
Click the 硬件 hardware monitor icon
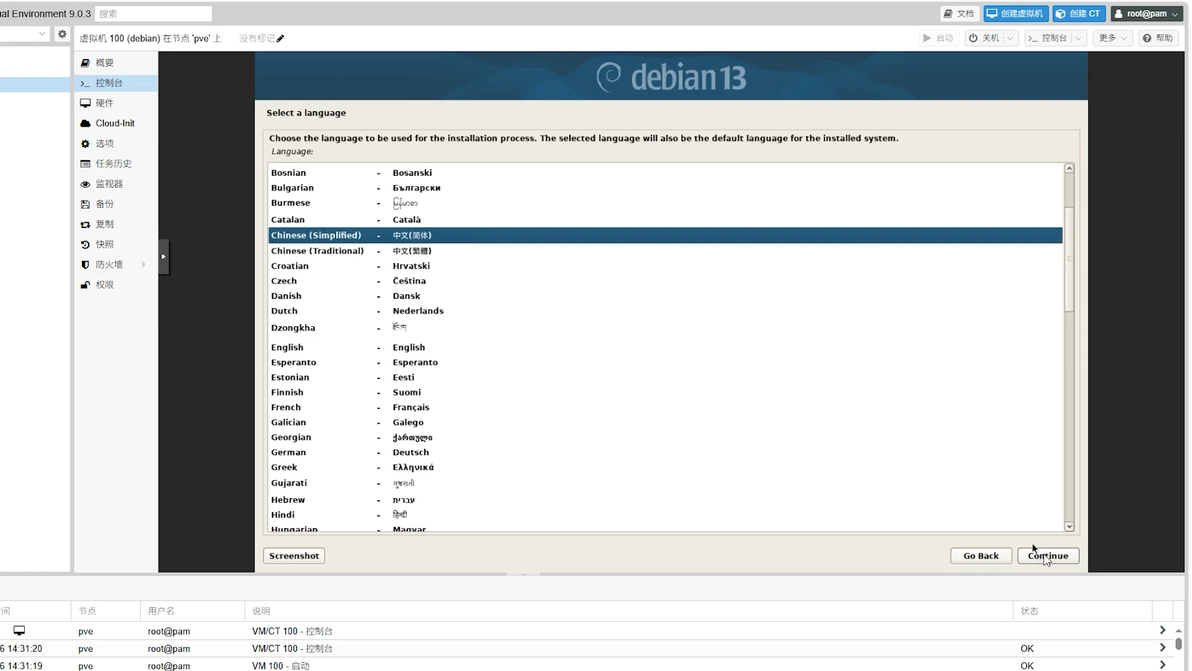coord(85,103)
